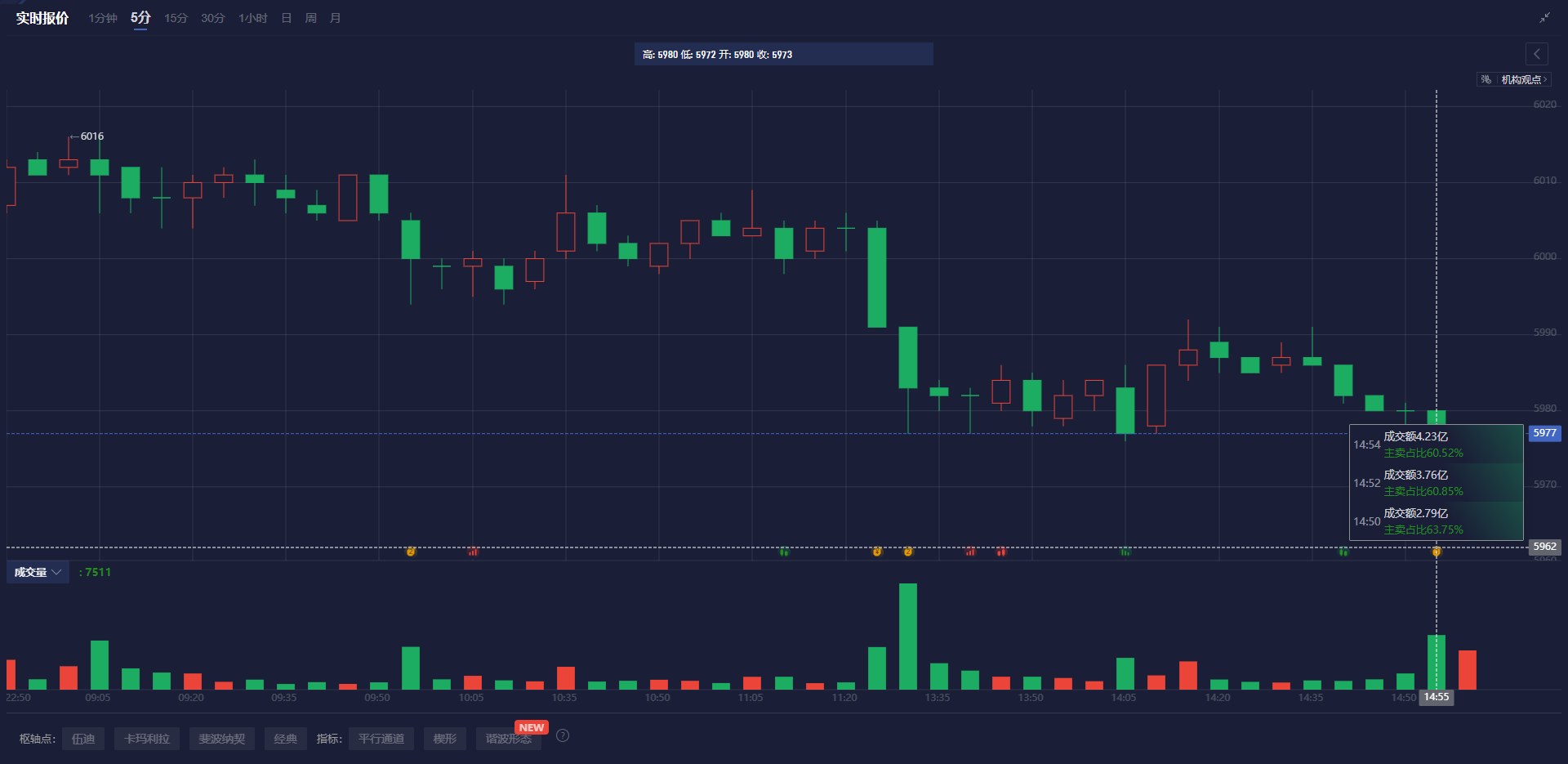The width and height of the screenshot is (1568, 764).
Task: Toggle the 弹 bullet comments icon
Action: pos(1486,79)
